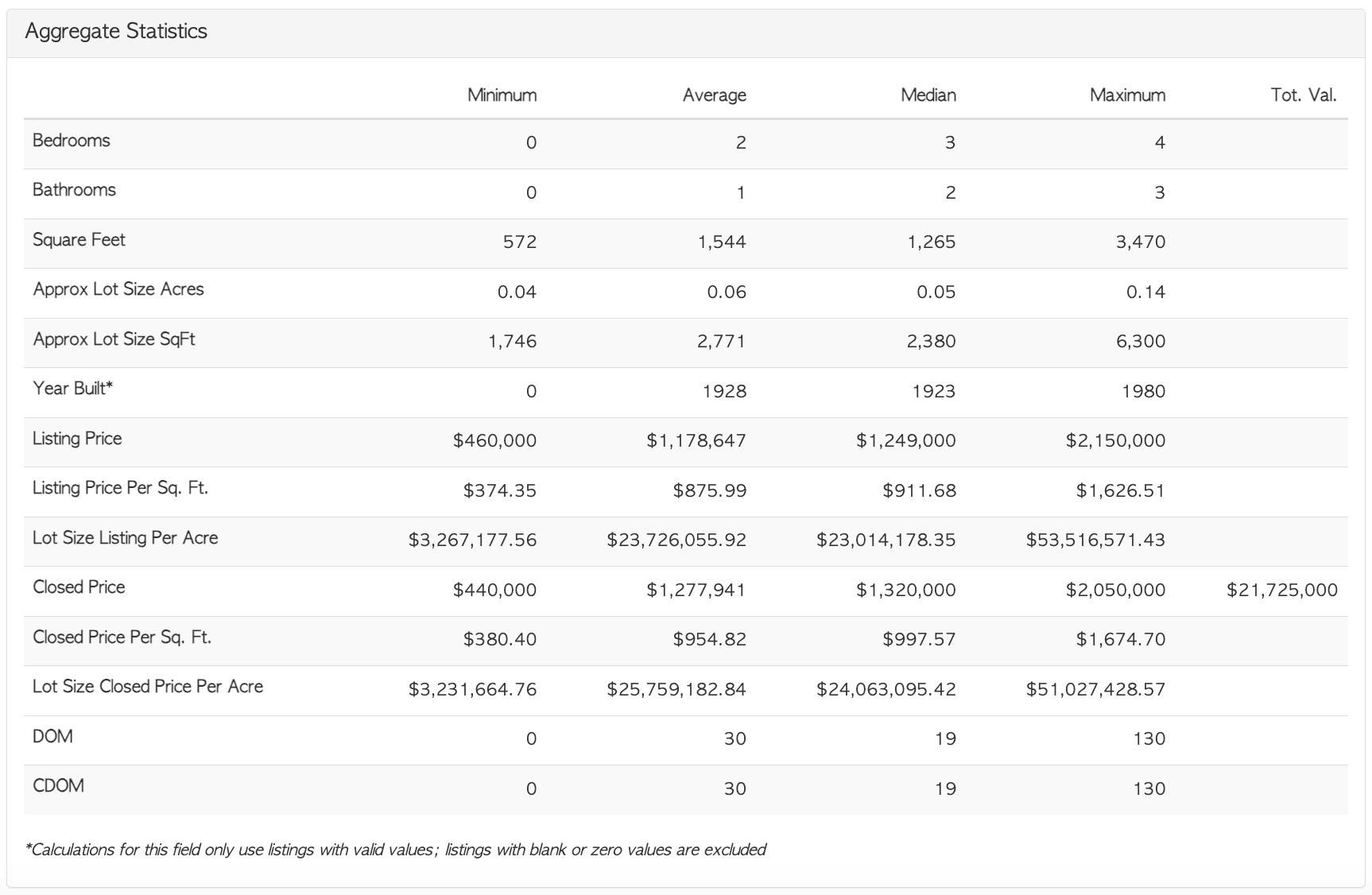This screenshot has width=1372, height=895.
Task: Select maximum year built 1980
Action: point(1144,391)
